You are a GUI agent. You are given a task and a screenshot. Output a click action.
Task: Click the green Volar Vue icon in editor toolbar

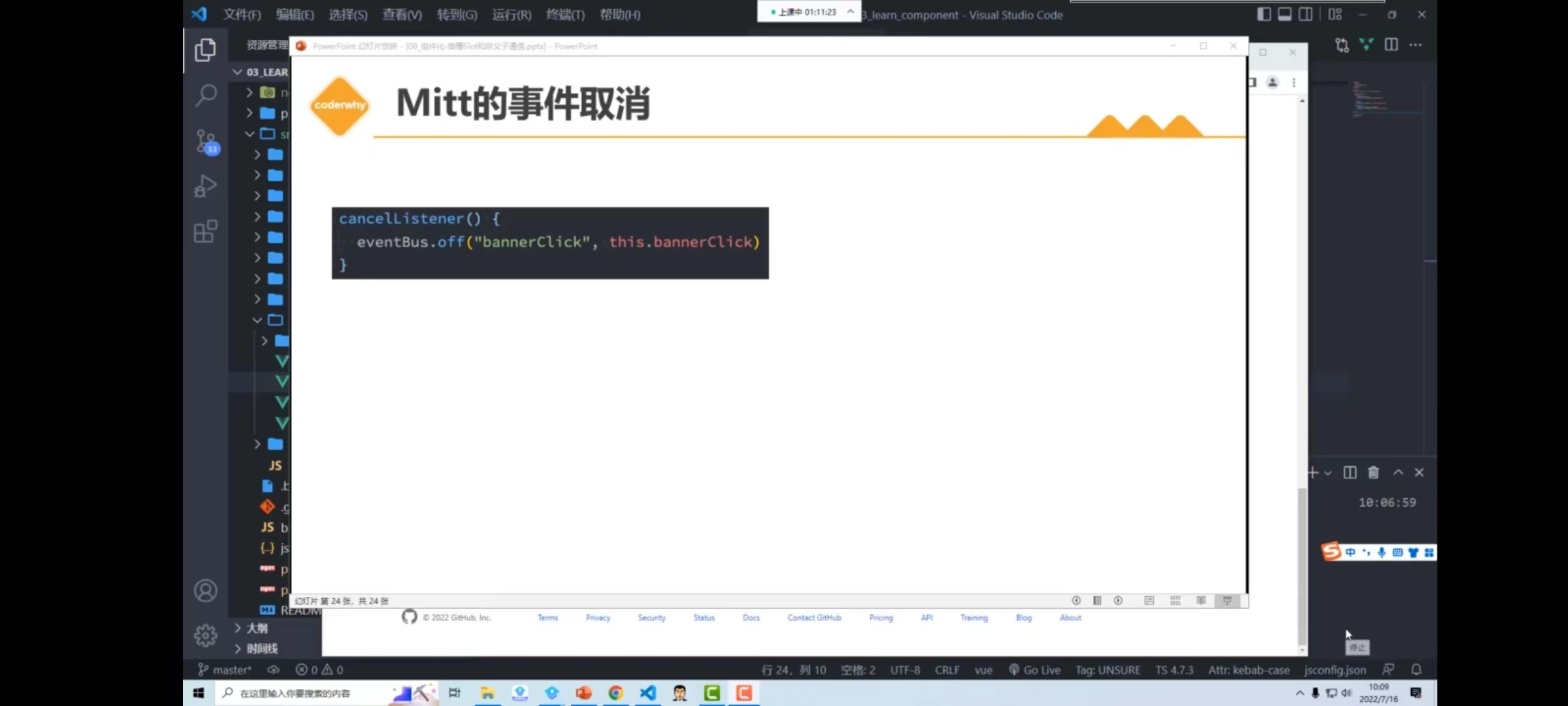point(1366,44)
